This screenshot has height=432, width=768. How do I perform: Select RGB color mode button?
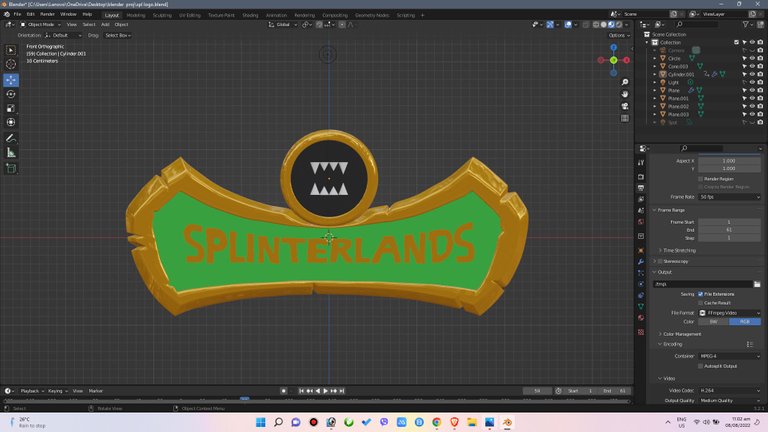tap(745, 322)
